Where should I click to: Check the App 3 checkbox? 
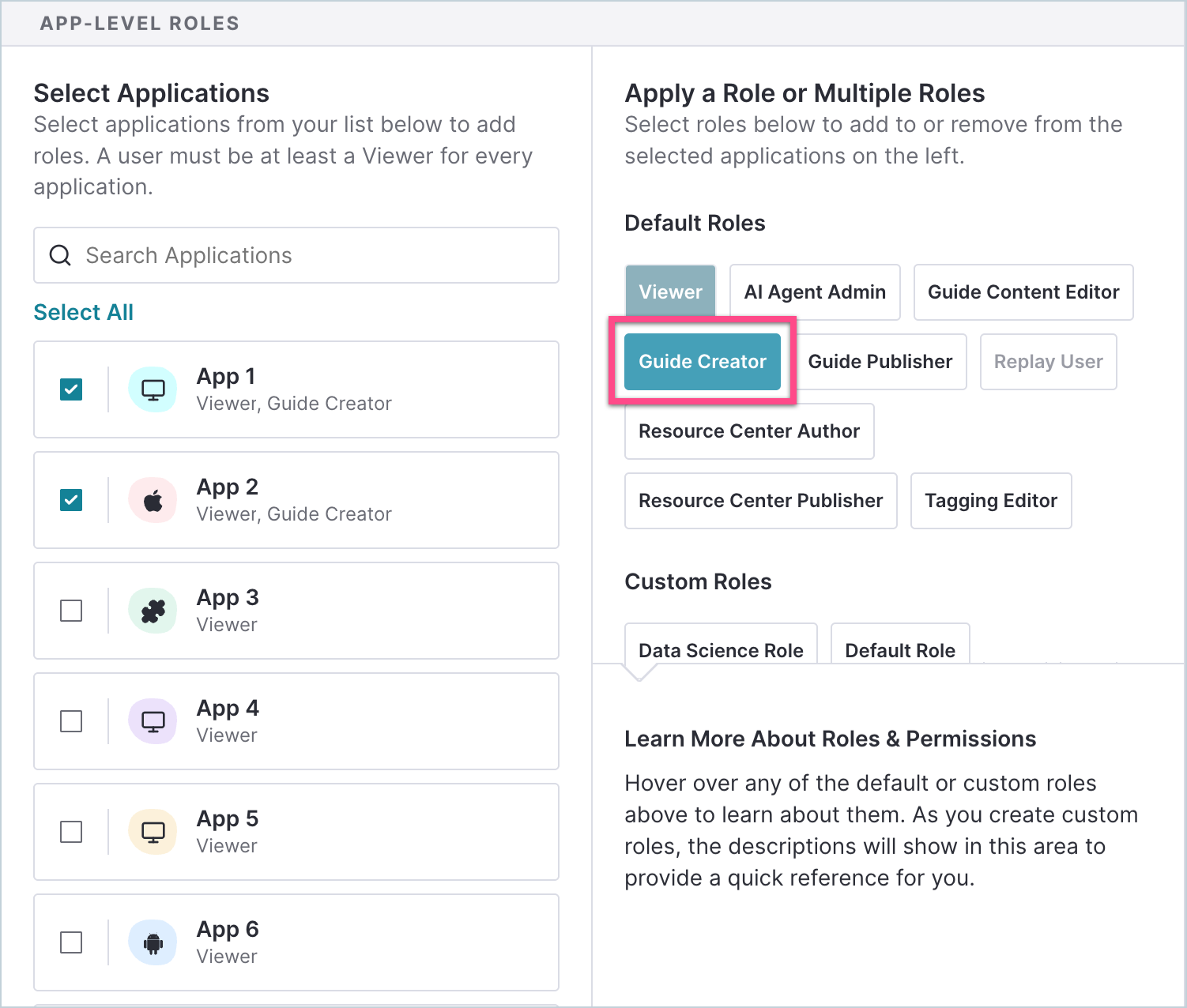(x=71, y=611)
